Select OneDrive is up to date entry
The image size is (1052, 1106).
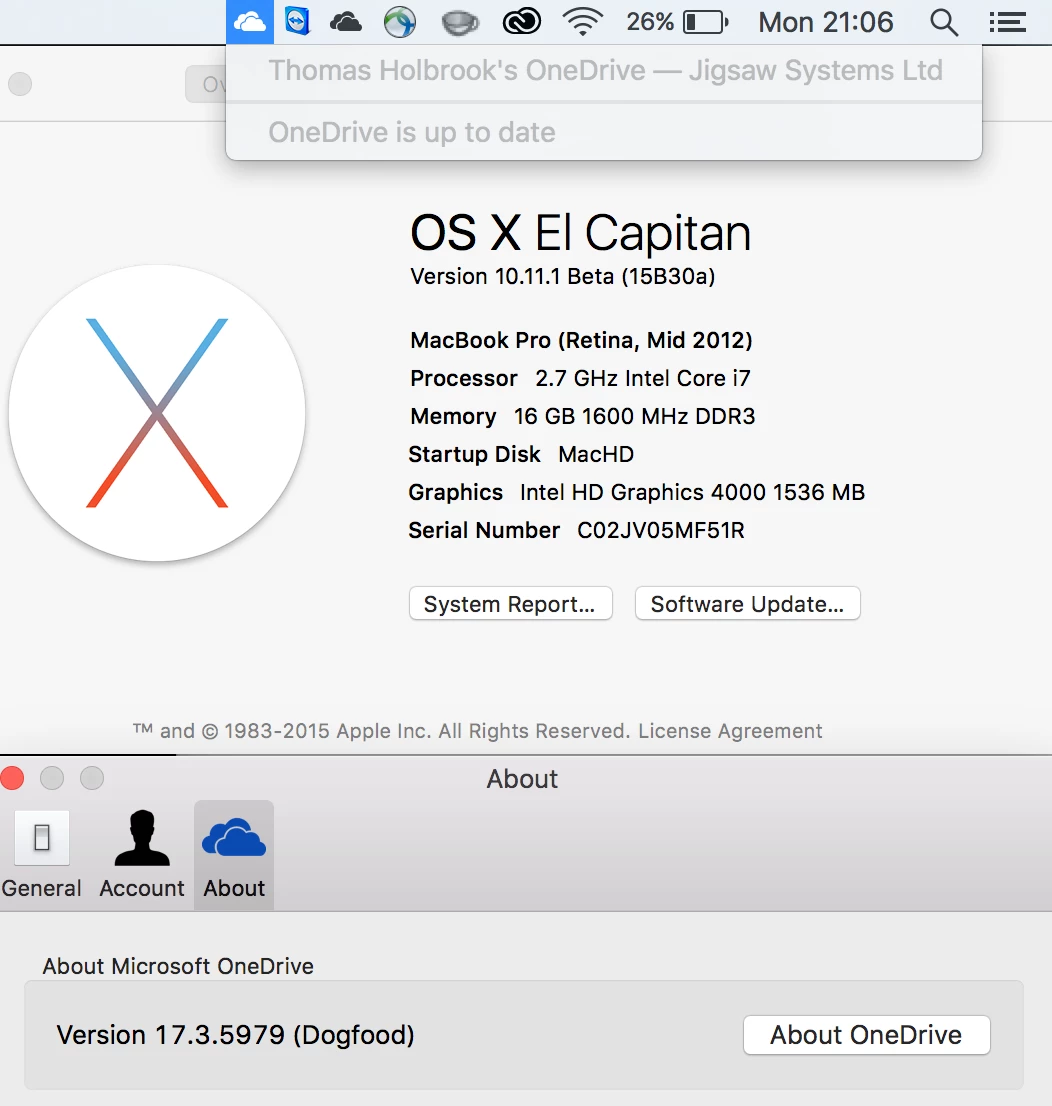(x=604, y=133)
